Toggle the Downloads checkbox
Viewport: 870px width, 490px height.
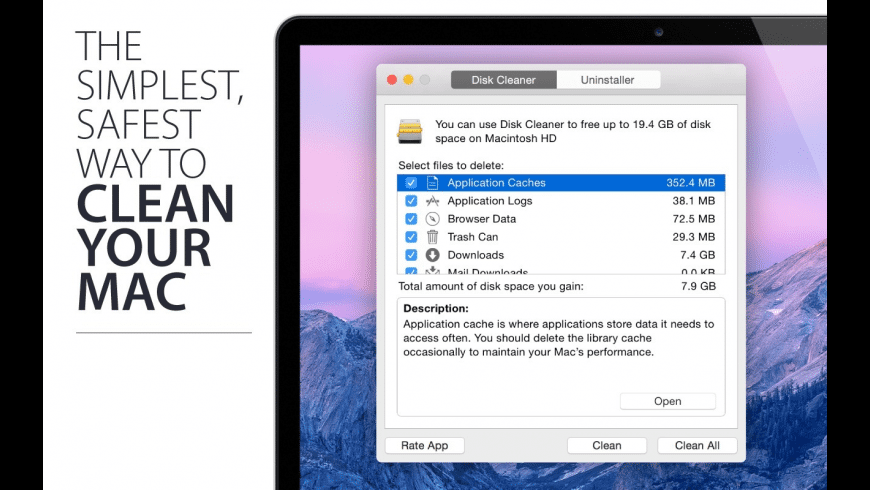tap(411, 255)
